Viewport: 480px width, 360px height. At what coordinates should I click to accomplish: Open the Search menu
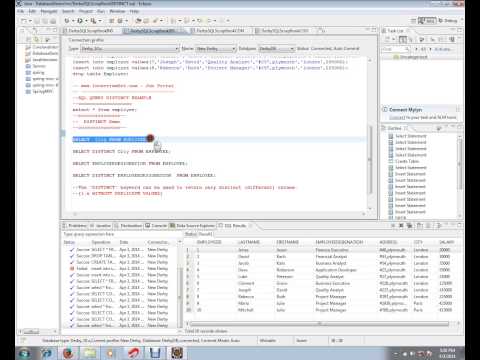coord(68,11)
